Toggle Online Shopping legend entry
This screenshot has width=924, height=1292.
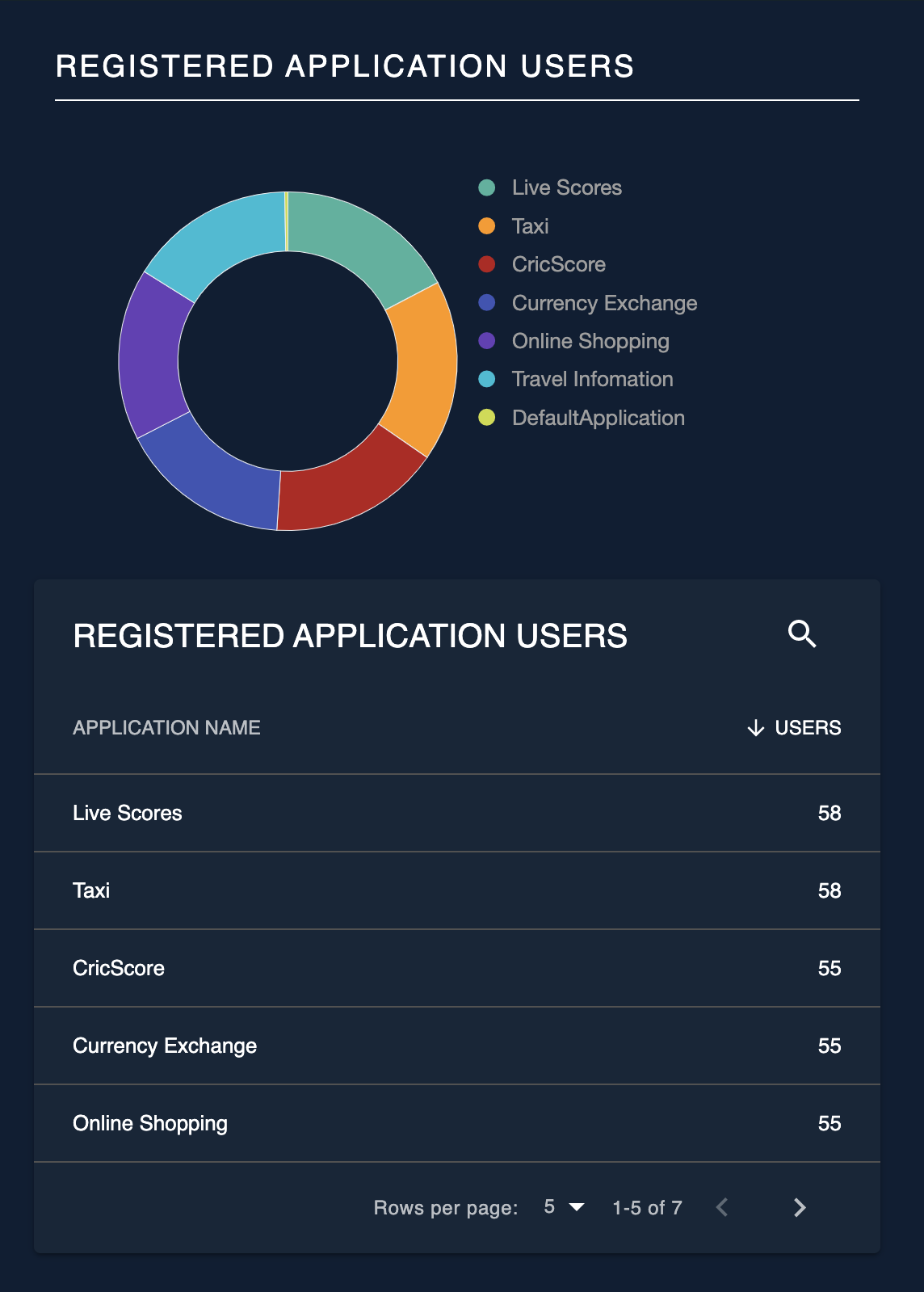574,341
